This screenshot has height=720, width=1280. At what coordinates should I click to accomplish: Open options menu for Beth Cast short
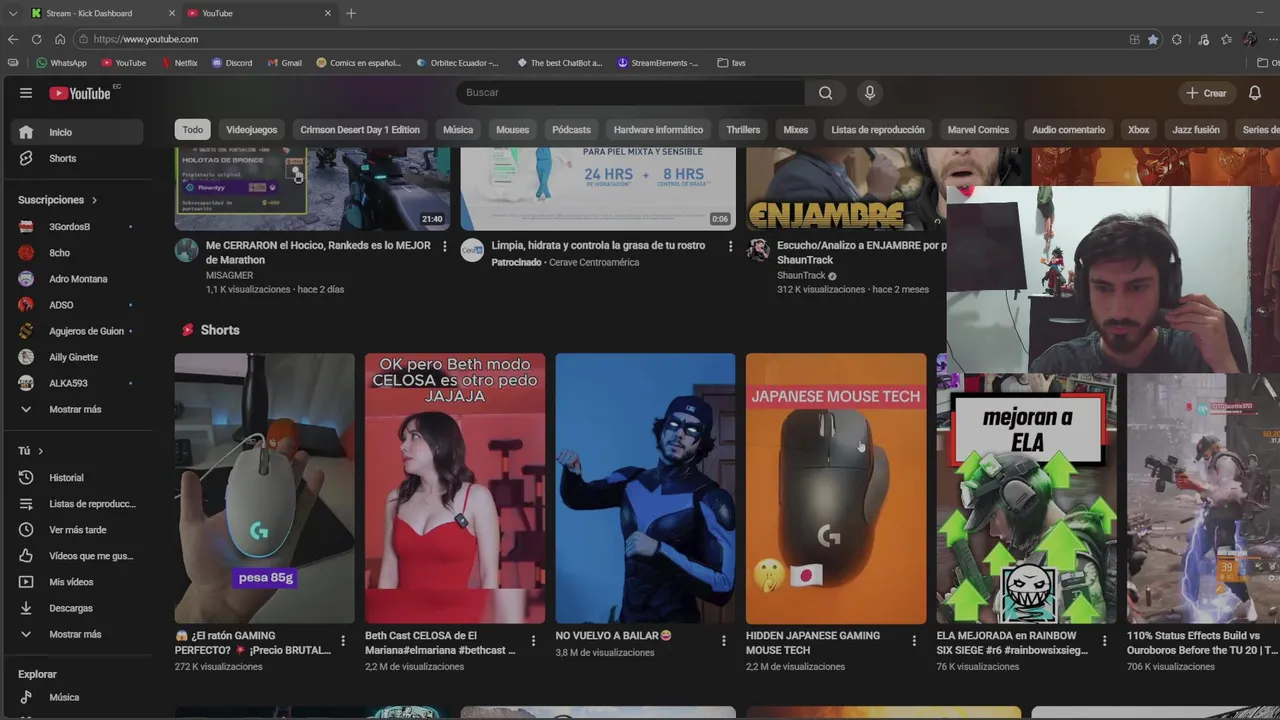(x=533, y=641)
